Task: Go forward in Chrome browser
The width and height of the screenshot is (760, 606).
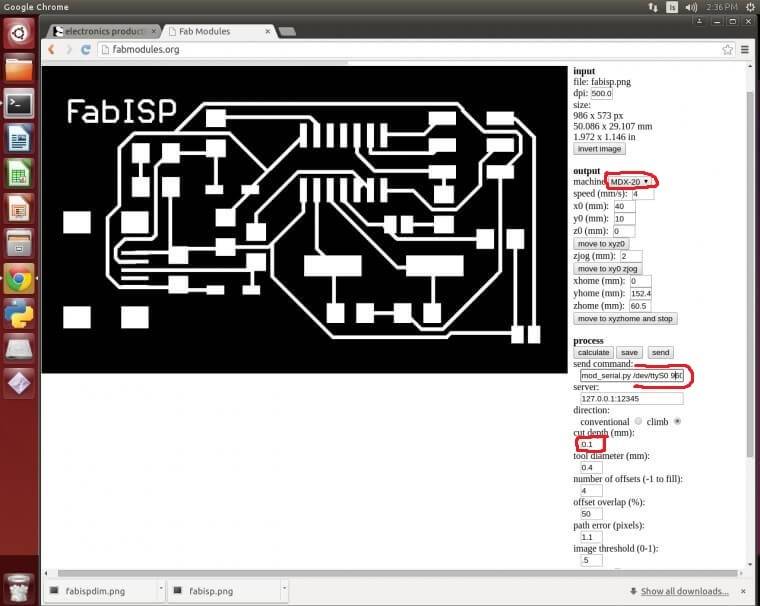Action: click(68, 49)
